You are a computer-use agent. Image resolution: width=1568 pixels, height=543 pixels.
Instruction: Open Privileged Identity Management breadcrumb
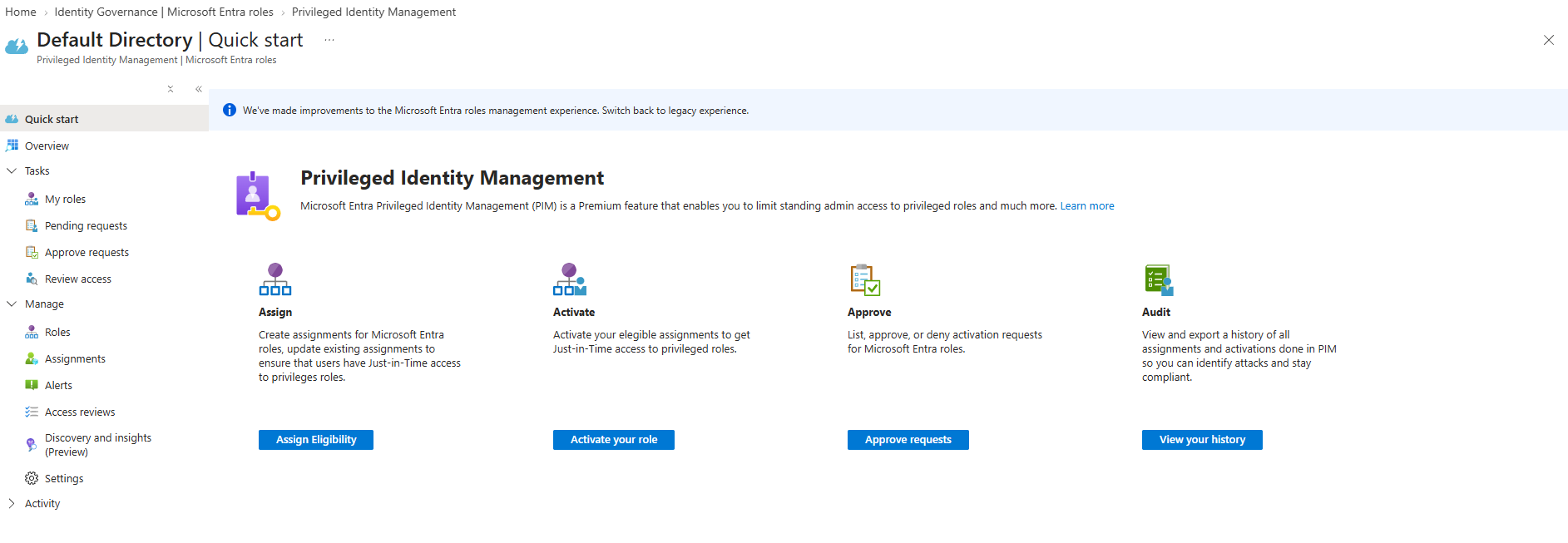click(373, 12)
